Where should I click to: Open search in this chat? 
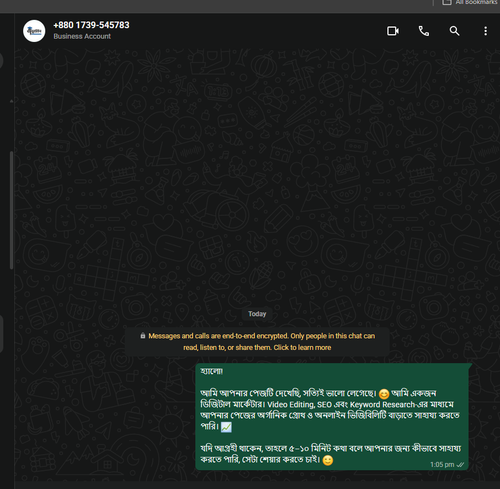coord(454,31)
